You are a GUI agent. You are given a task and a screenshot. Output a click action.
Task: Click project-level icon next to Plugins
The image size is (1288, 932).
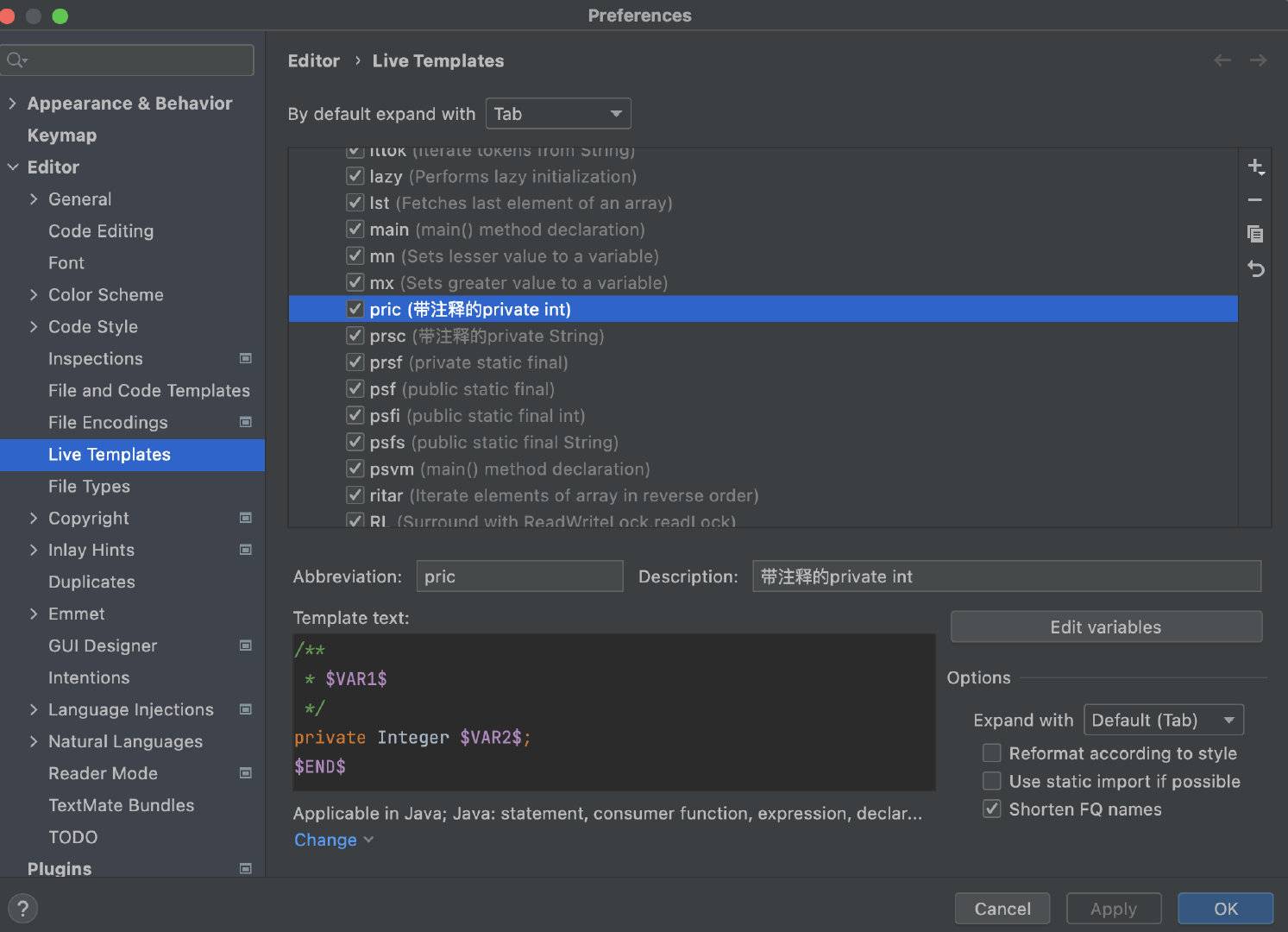[246, 869]
